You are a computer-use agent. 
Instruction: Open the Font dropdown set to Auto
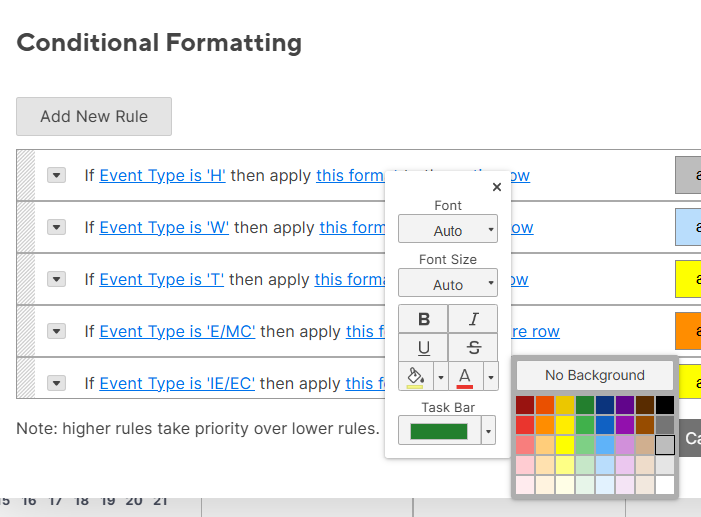point(448,230)
